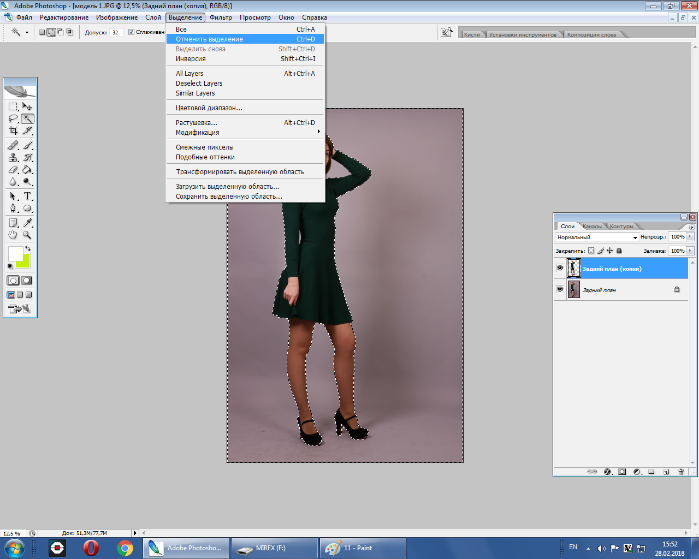Reset default foreground and background colors
699x559 pixels.
[10, 266]
